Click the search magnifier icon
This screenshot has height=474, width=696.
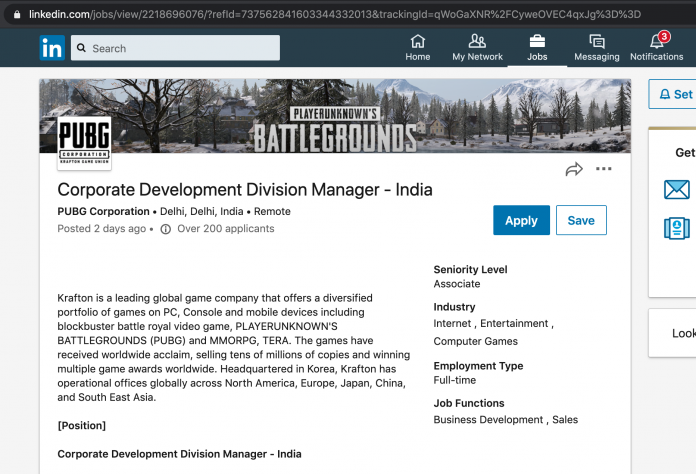tap(81, 48)
